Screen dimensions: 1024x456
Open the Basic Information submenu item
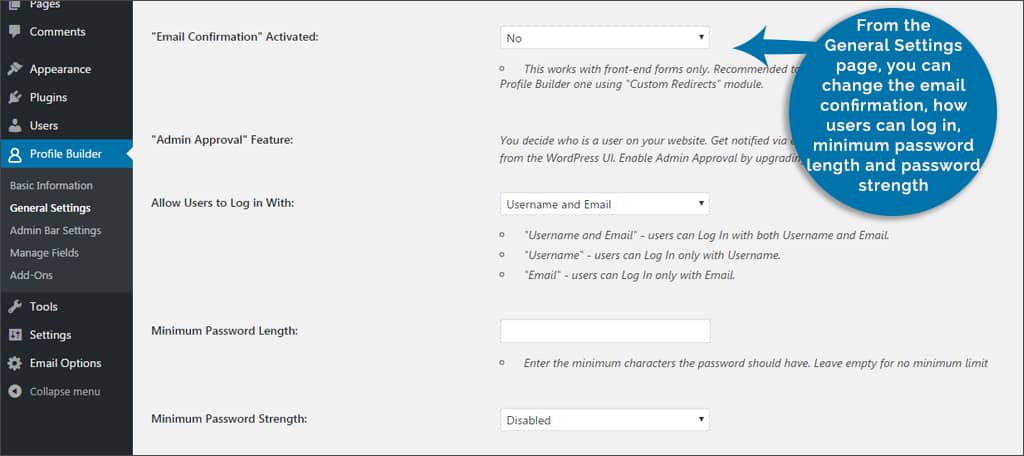tap(51, 185)
